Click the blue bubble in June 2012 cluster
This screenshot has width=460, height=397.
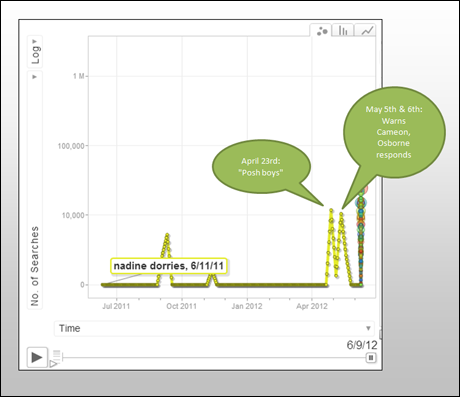click(x=362, y=202)
